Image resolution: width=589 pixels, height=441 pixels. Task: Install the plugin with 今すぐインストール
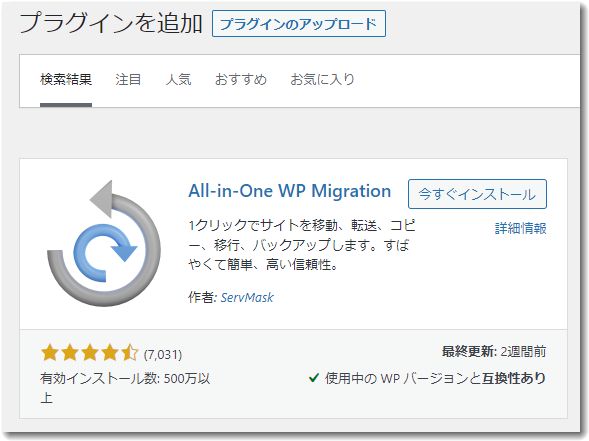click(477, 194)
